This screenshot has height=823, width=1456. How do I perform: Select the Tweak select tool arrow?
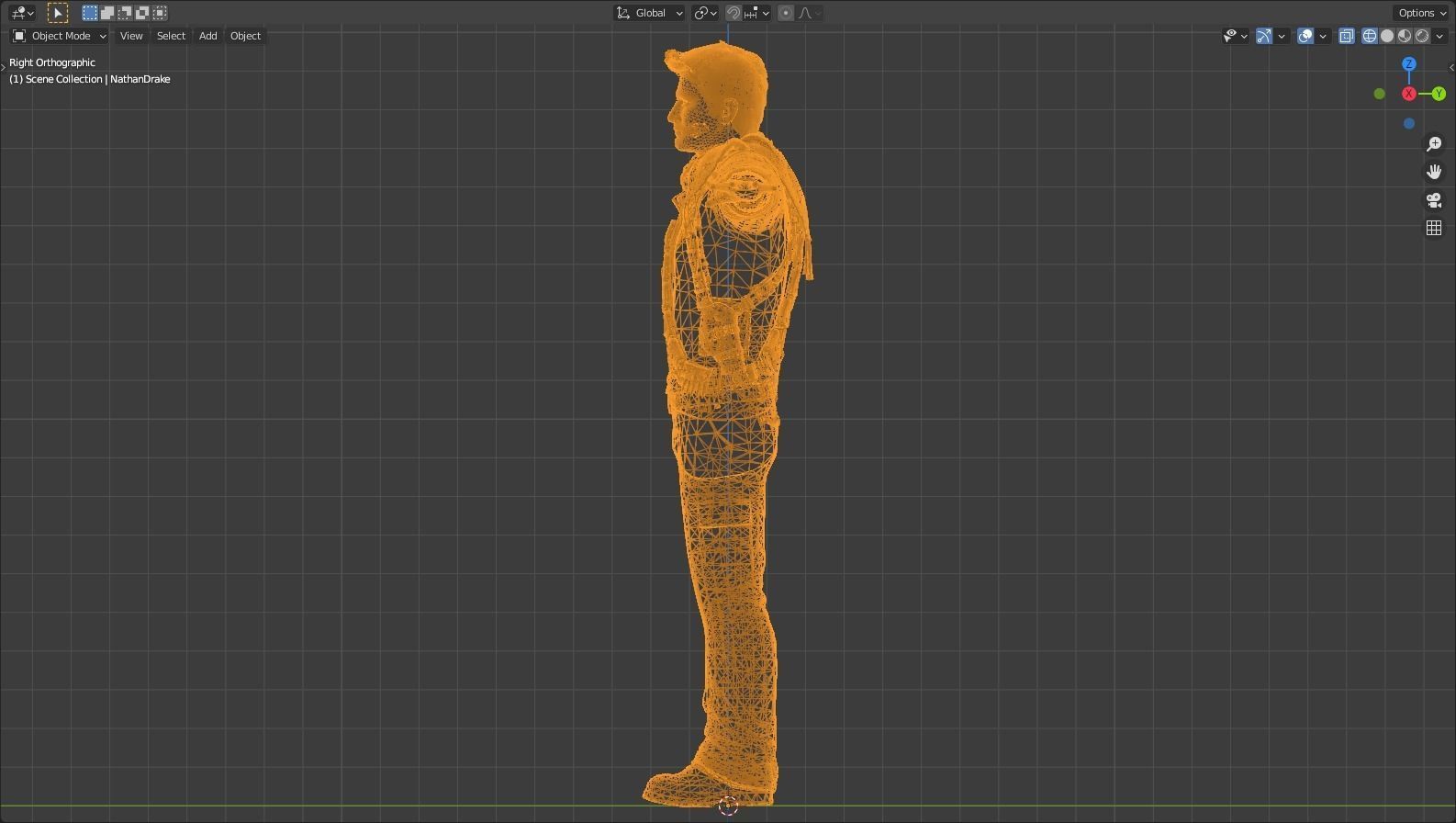tap(58, 13)
